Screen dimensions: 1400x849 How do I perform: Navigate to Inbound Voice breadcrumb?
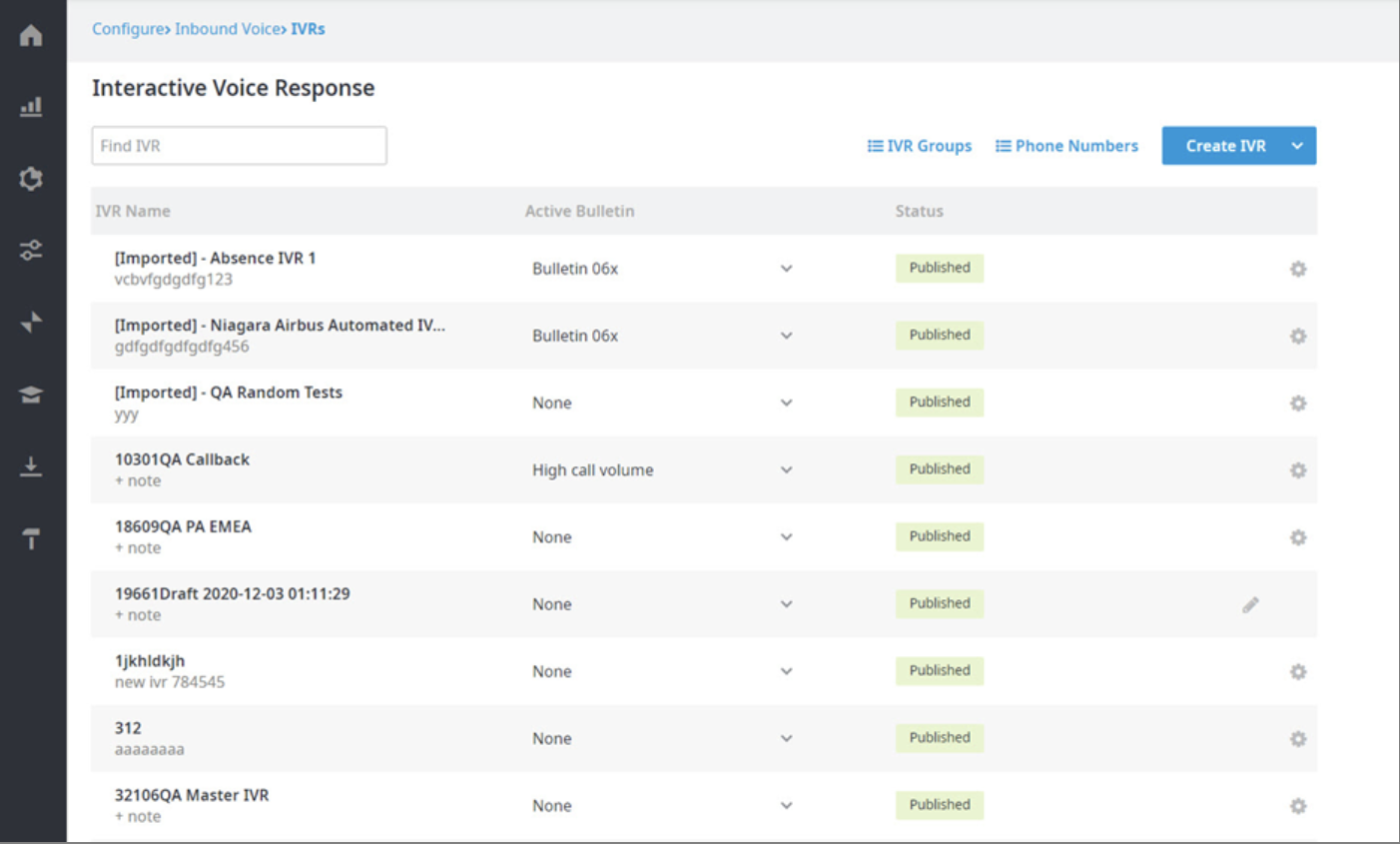[x=227, y=29]
